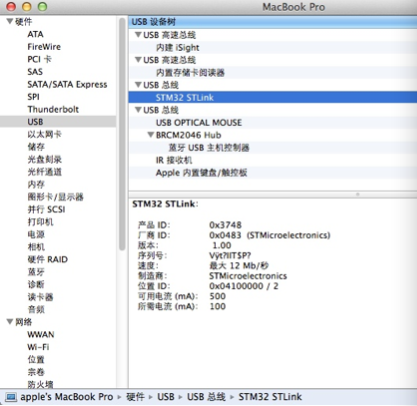
Task: Select the STM32 STLink device row
Action: [x=273, y=97]
